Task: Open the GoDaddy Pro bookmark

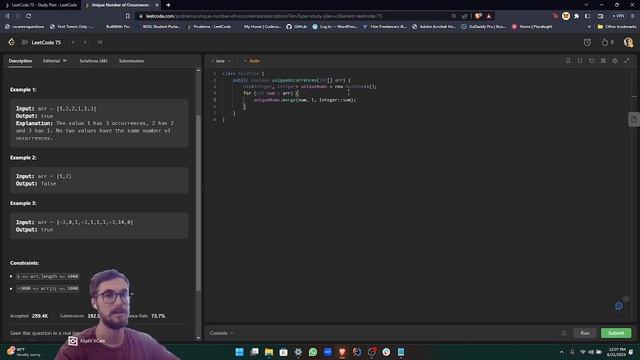Action: point(484,27)
